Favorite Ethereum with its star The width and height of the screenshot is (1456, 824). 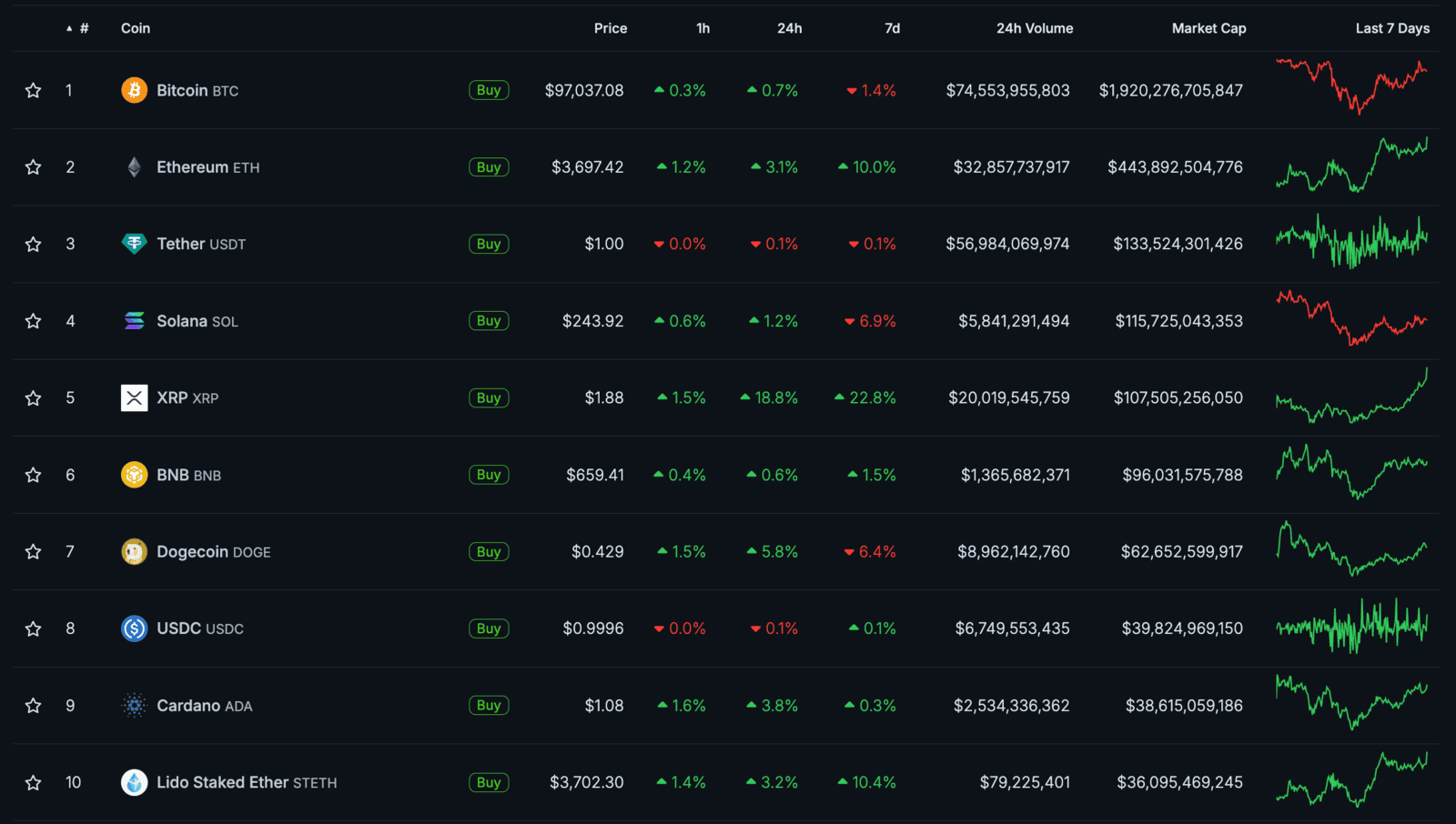(33, 167)
